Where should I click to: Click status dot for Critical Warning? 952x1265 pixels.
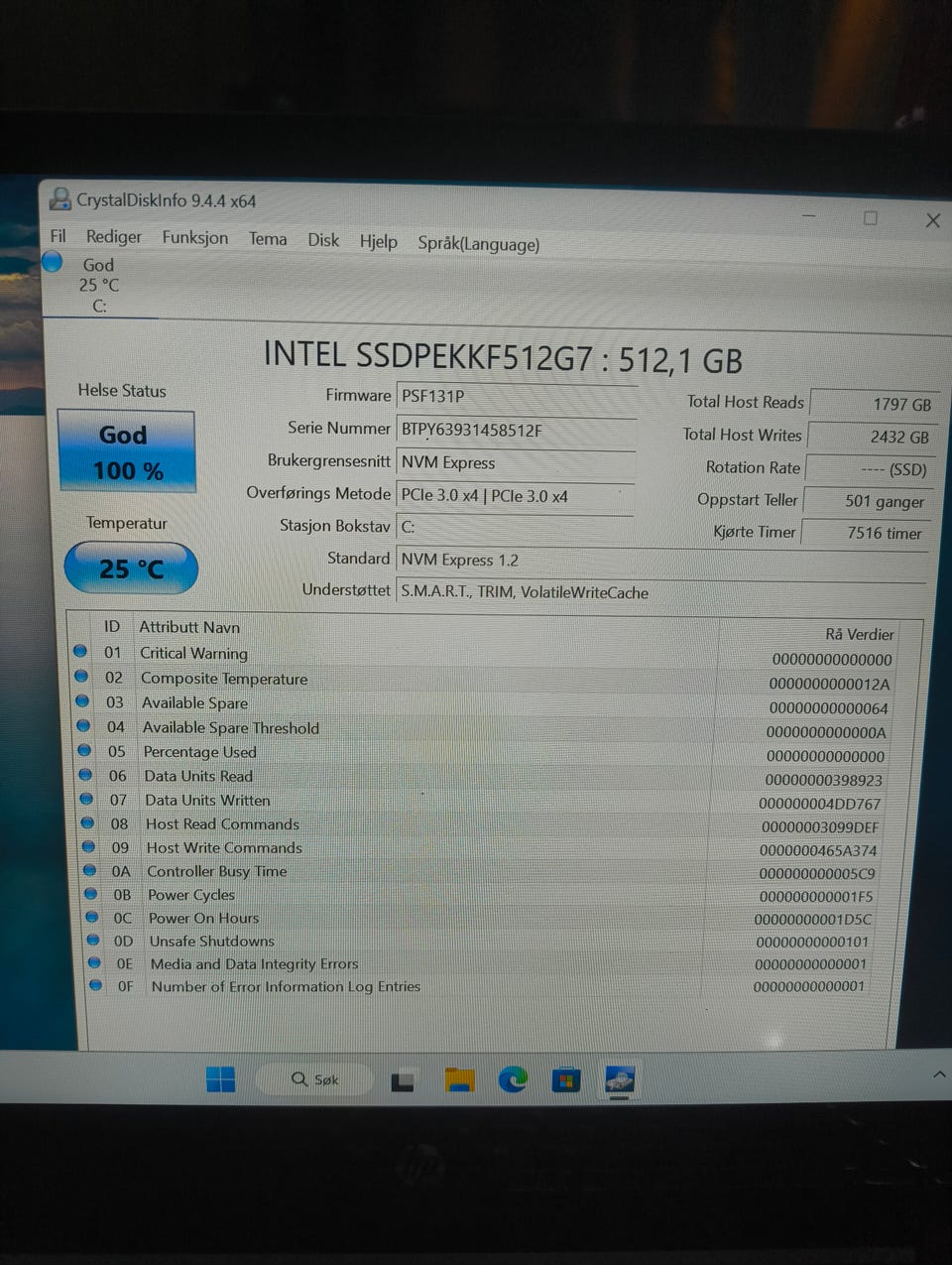coord(80,651)
